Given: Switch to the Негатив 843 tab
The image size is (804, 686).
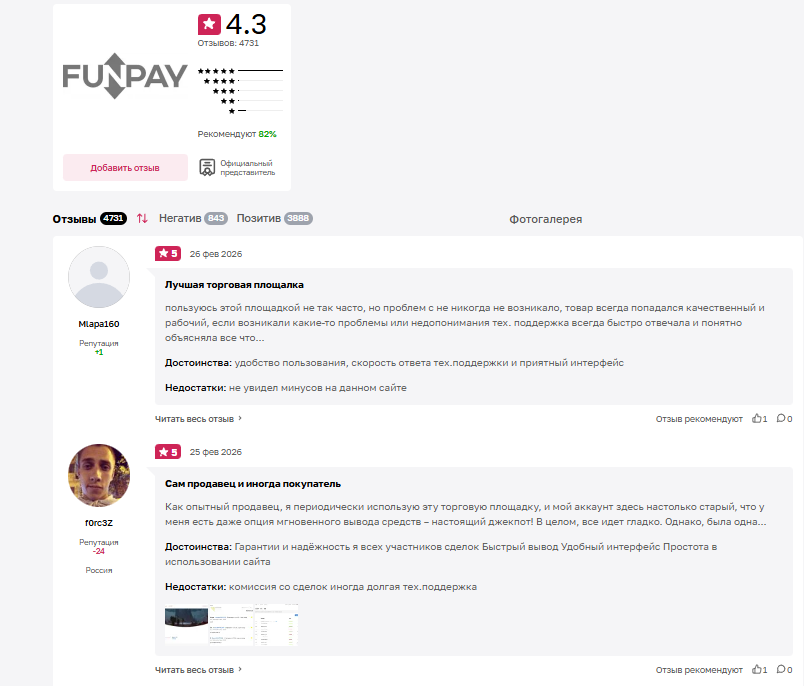Looking at the screenshot, I should pos(193,218).
